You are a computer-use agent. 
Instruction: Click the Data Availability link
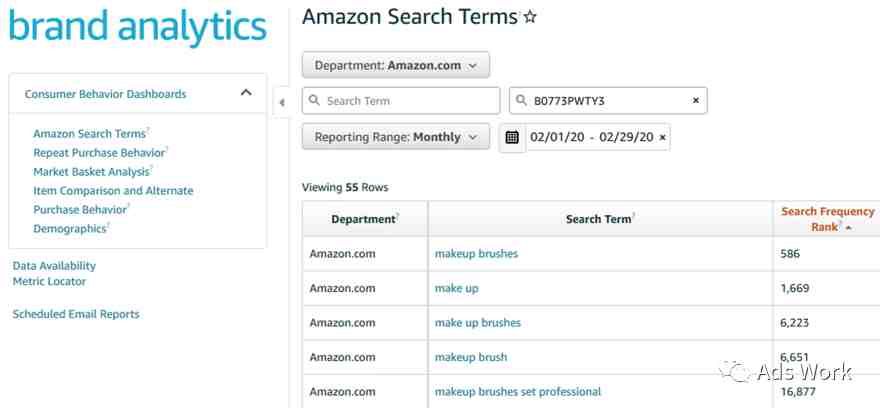pos(54,265)
